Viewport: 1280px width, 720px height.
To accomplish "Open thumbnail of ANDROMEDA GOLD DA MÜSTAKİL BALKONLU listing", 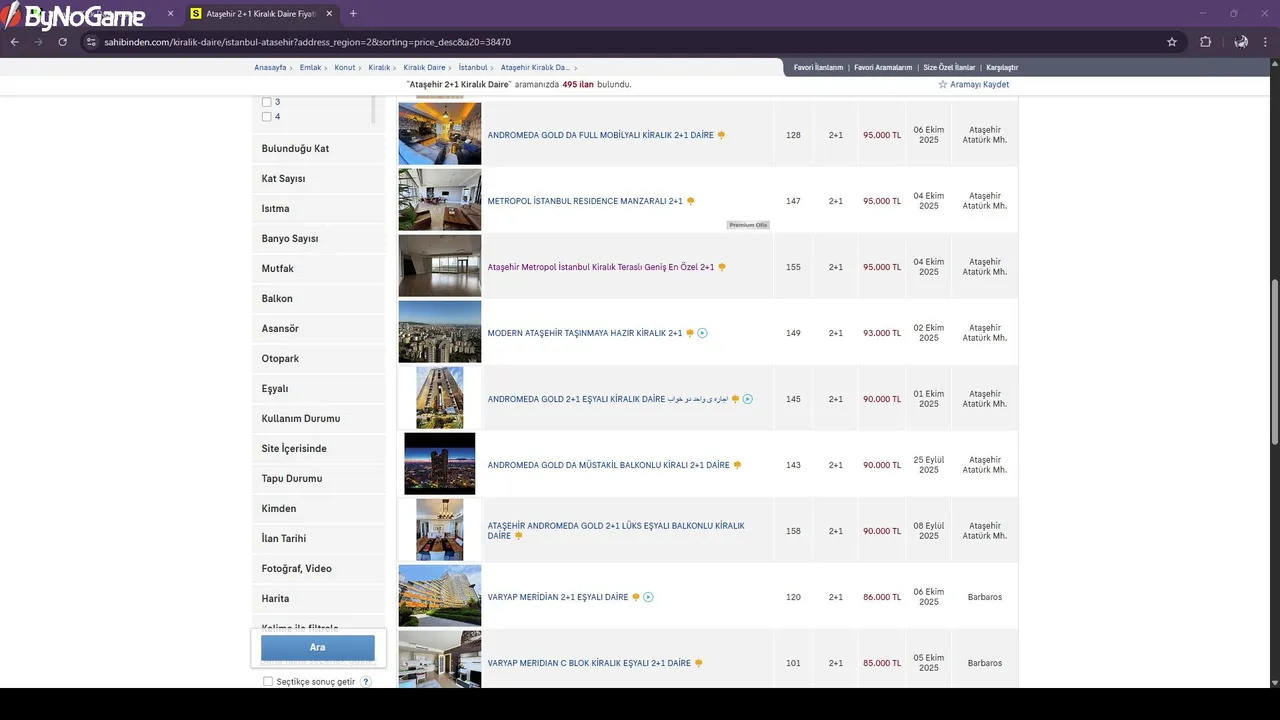I will [x=440, y=464].
